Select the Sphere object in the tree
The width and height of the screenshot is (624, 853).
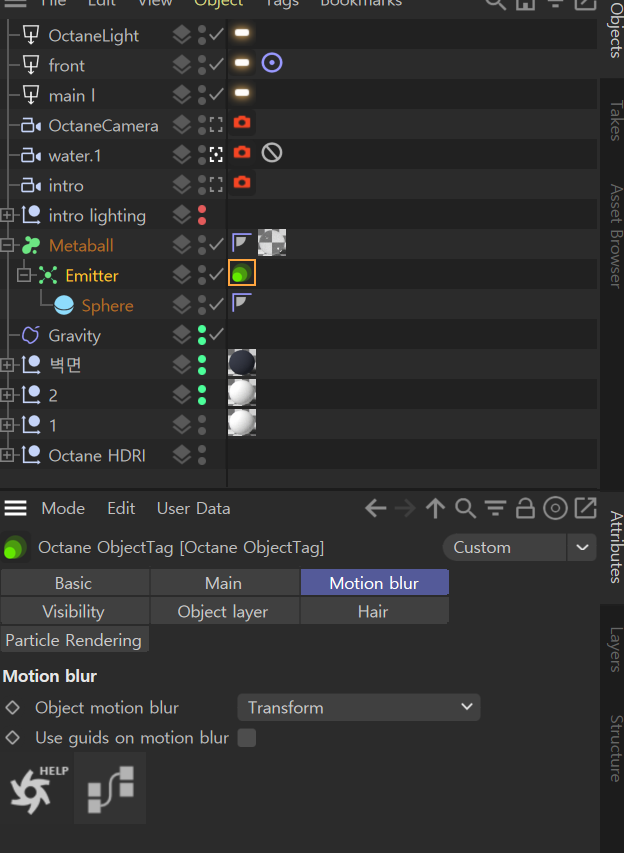107,306
